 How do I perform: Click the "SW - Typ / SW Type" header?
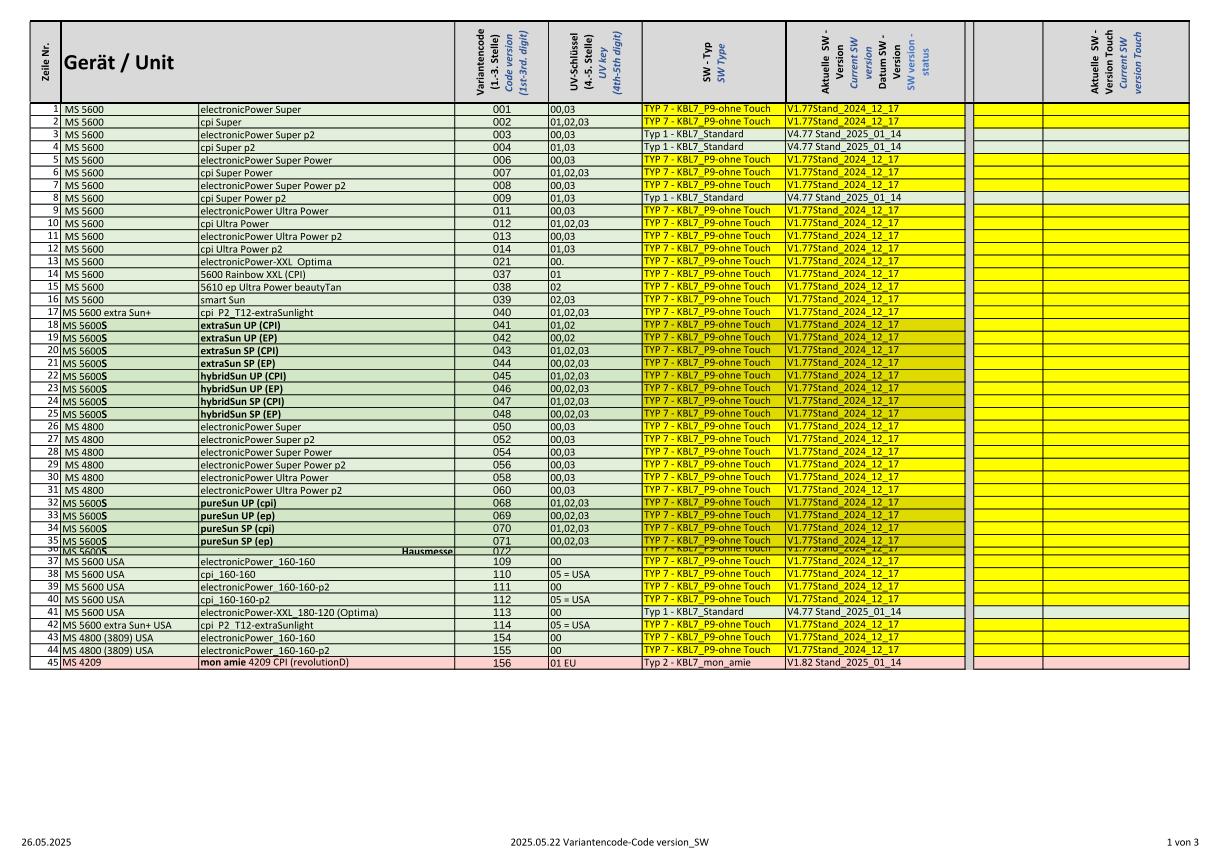pos(712,62)
